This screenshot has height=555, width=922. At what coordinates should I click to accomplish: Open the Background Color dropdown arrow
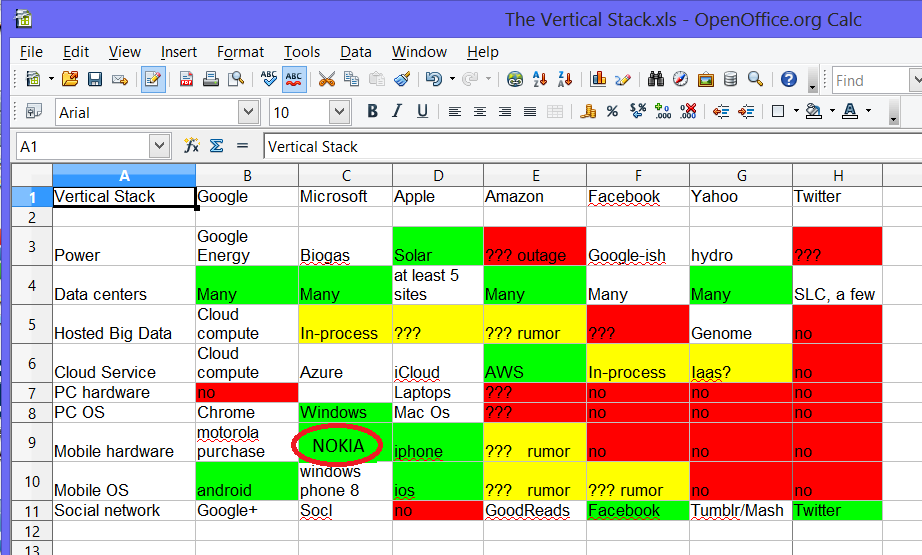832,111
